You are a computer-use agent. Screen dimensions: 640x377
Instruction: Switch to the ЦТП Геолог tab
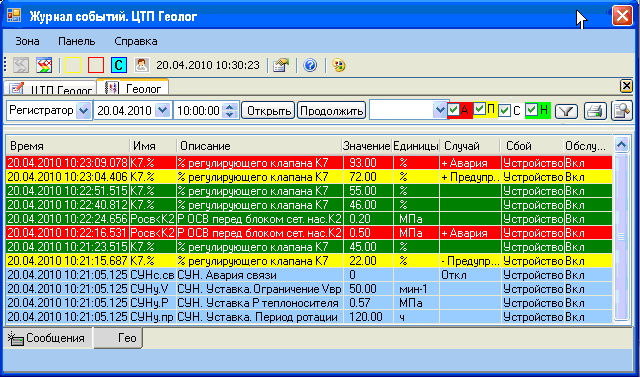tap(50, 88)
